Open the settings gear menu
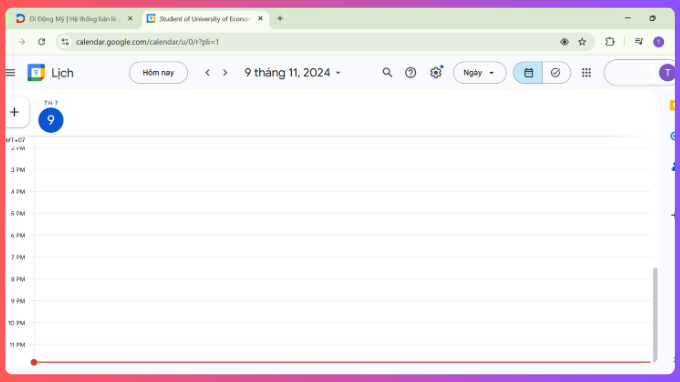 point(435,72)
